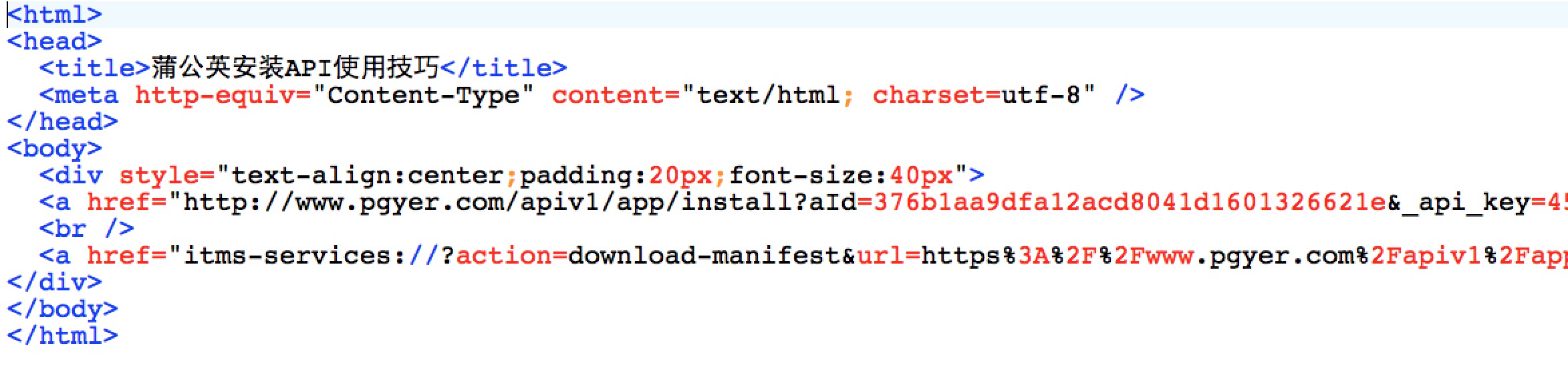The image size is (1568, 380).
Task: Click the http-equiv attribute in meta tag
Action: 216,95
